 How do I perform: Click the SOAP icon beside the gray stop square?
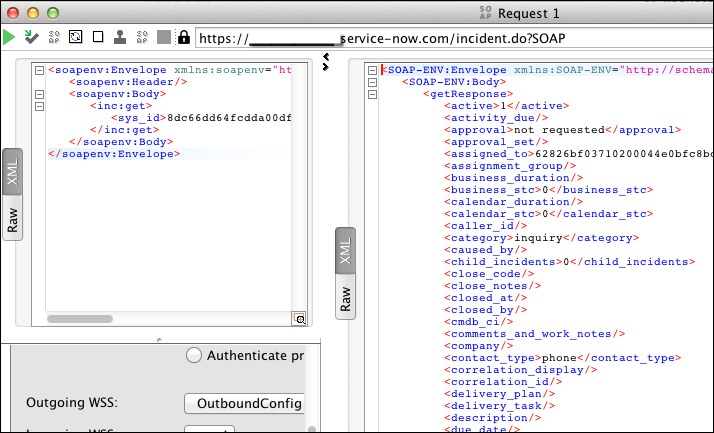point(142,37)
